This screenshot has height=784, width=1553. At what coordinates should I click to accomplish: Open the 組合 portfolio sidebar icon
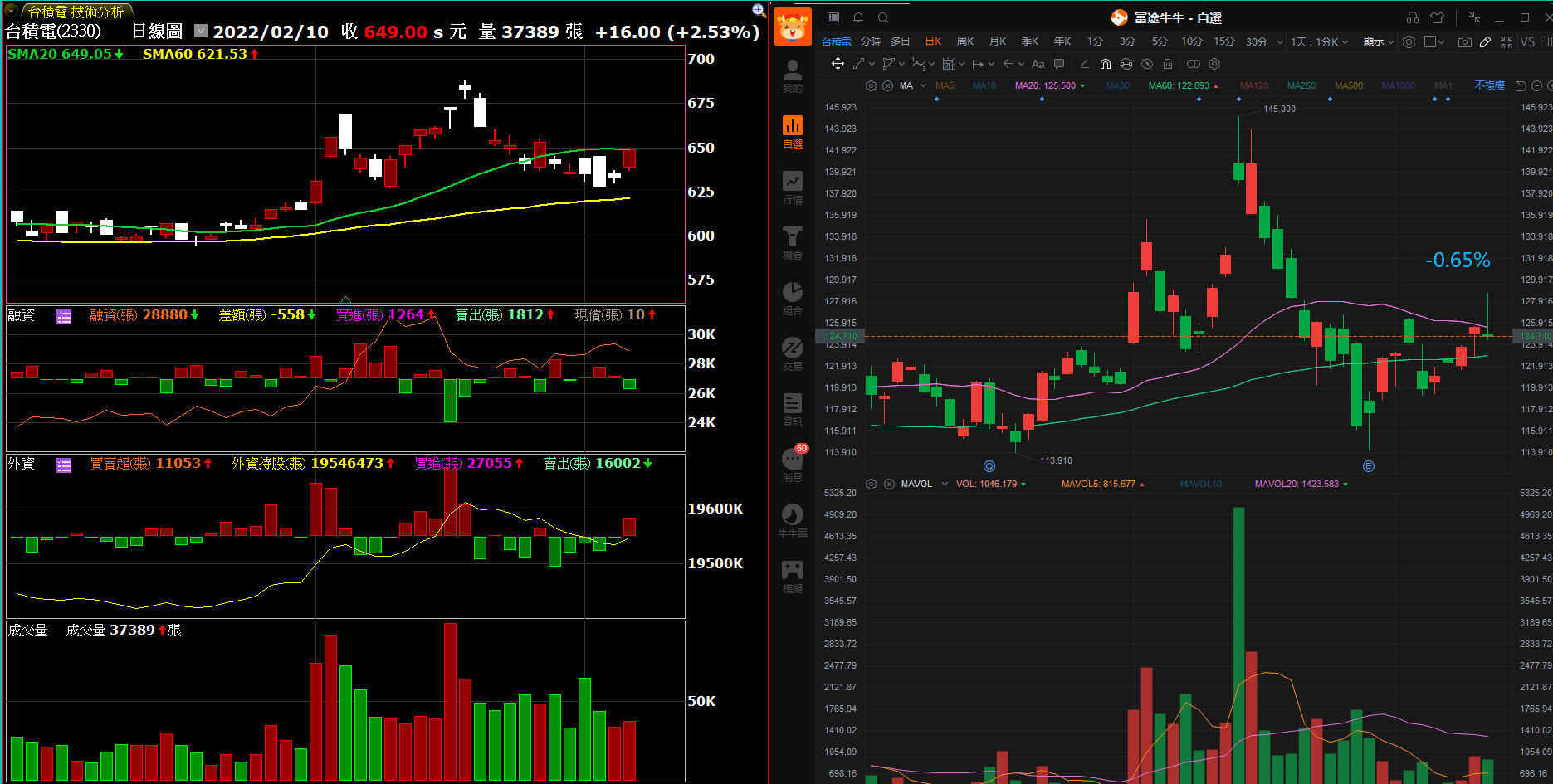[793, 299]
